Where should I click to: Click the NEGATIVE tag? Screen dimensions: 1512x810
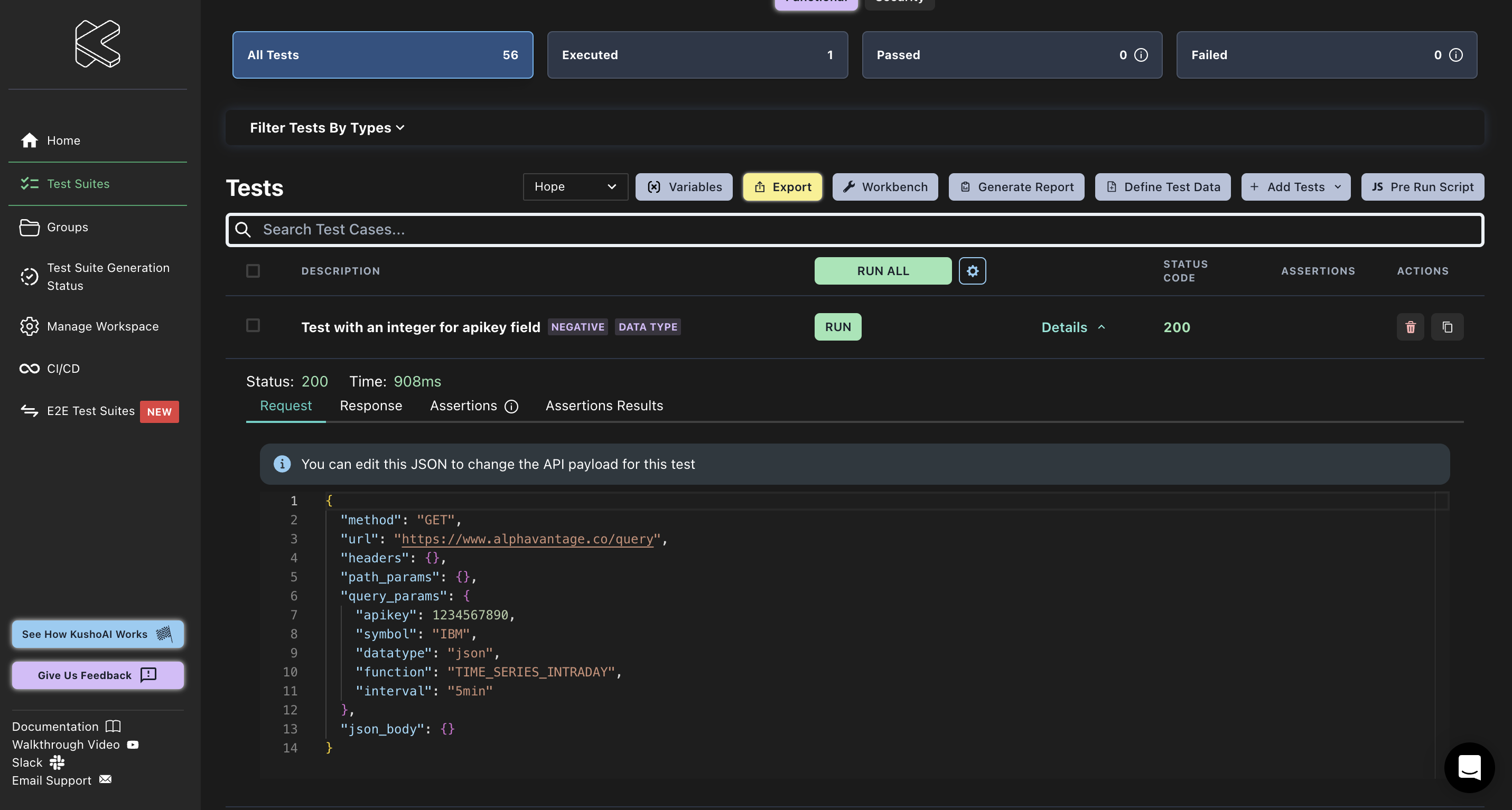[x=577, y=327]
